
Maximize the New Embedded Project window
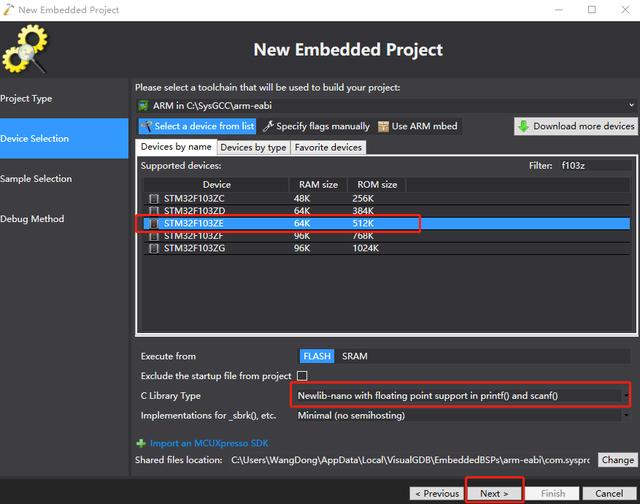[x=592, y=10]
